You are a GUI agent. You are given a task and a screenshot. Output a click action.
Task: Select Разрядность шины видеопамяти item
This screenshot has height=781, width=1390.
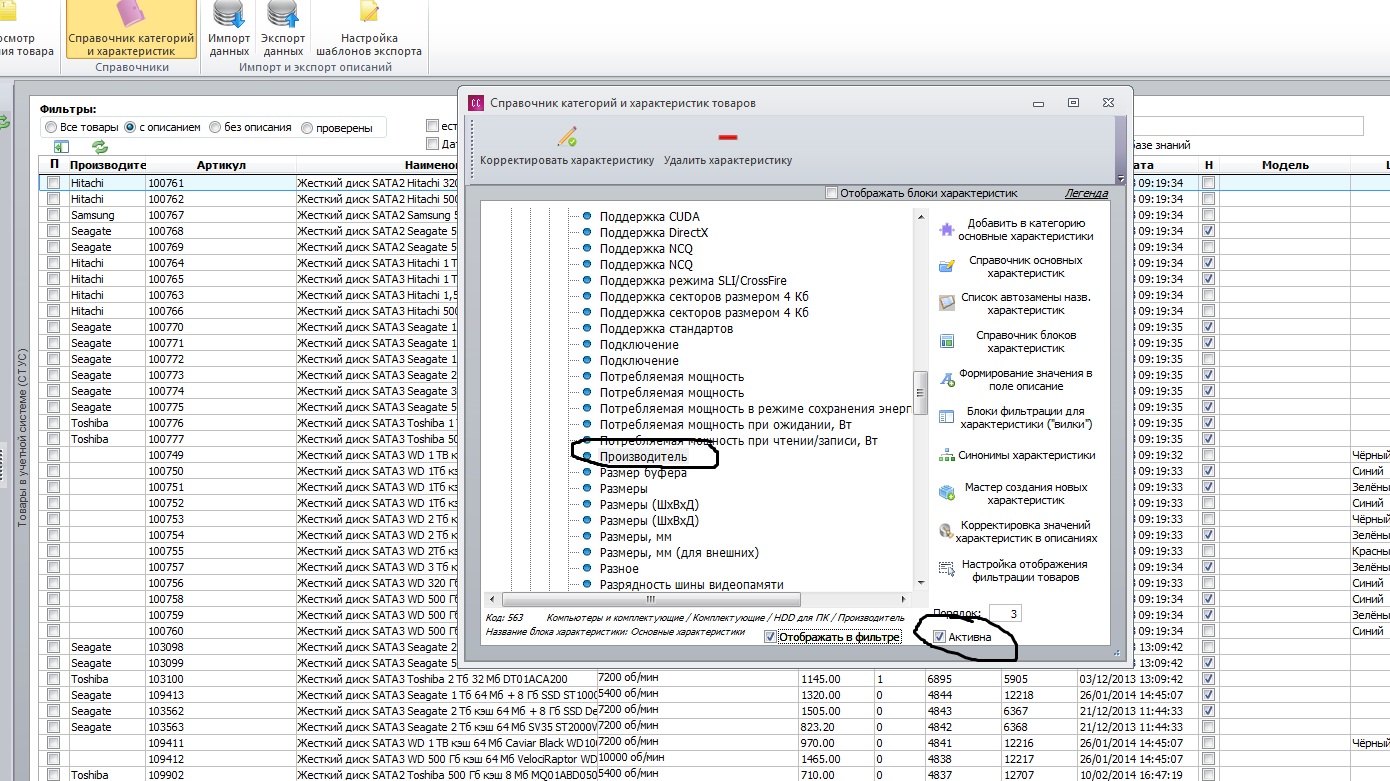point(691,585)
